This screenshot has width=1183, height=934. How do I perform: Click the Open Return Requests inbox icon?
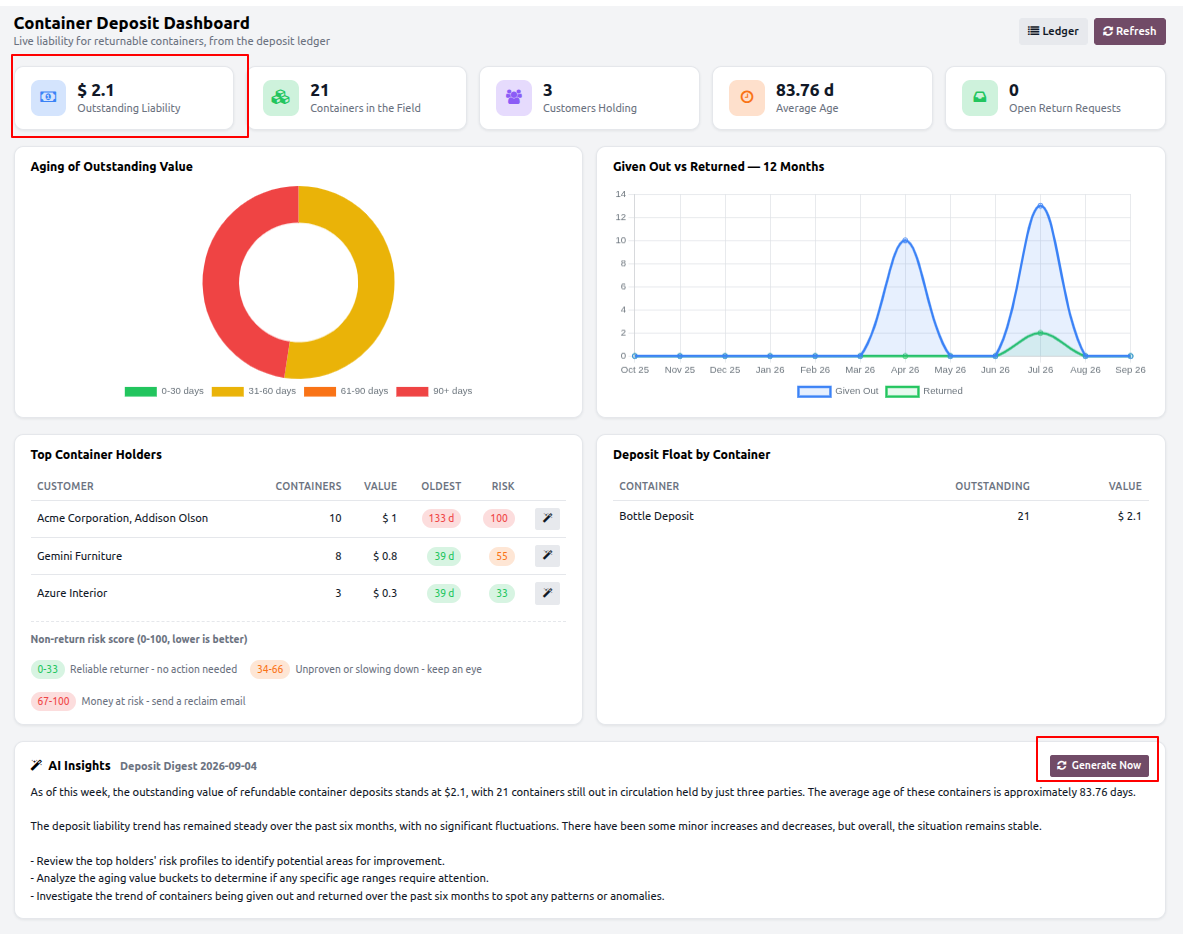pos(979,98)
